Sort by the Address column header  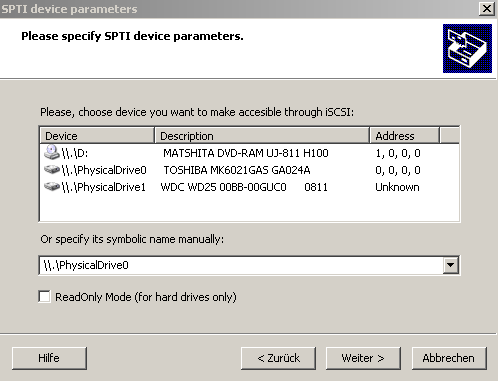tap(405, 136)
